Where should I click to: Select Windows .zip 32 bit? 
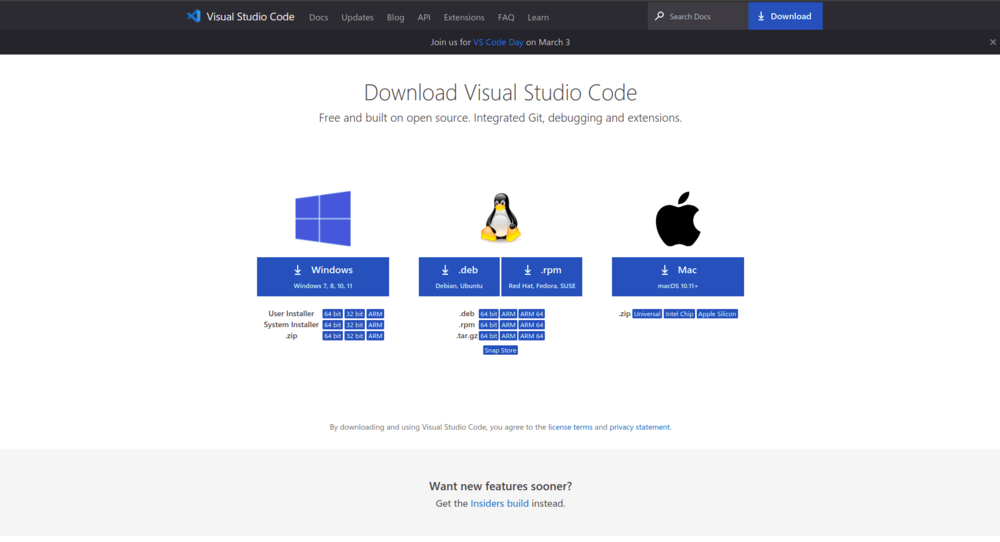click(355, 335)
